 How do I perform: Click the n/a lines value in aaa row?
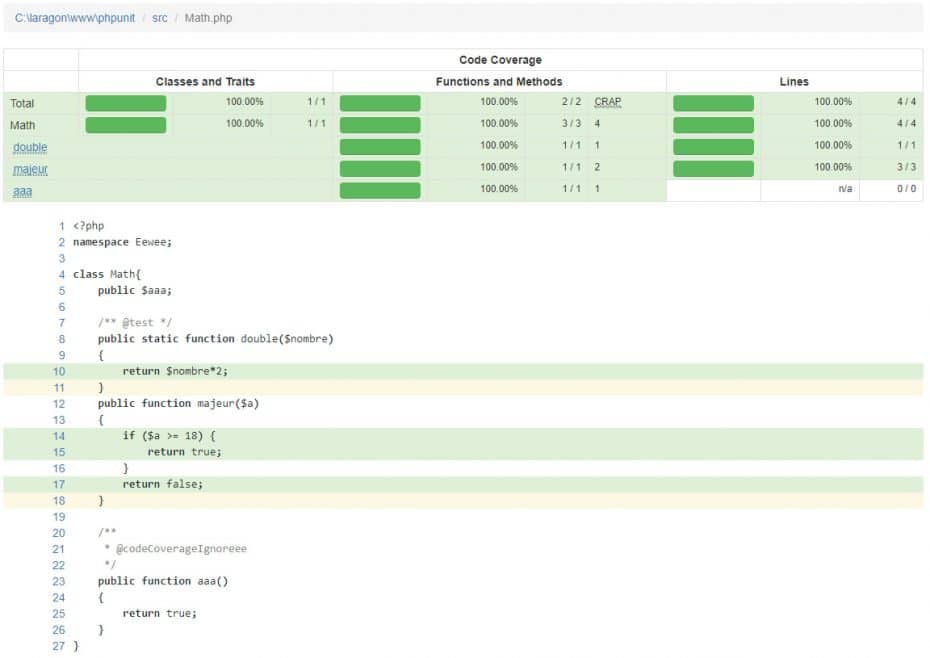845,189
